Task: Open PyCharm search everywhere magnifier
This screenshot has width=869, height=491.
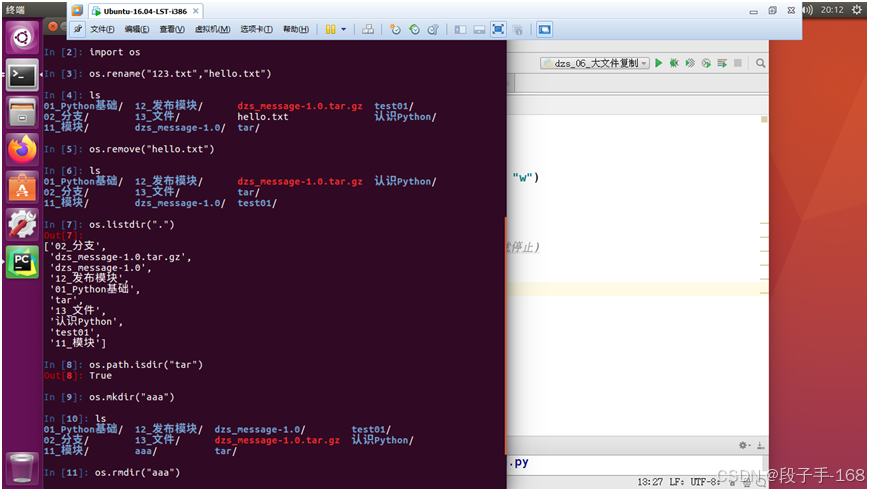Action: click(x=760, y=63)
